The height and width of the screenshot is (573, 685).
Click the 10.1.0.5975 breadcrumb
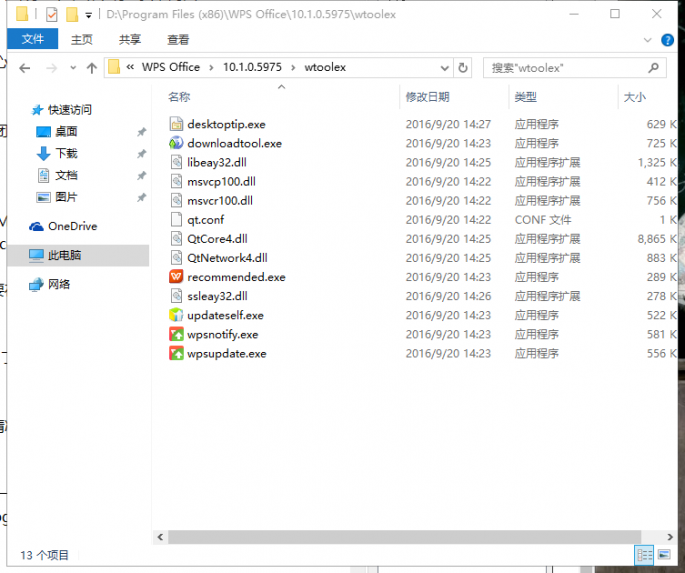click(x=252, y=67)
